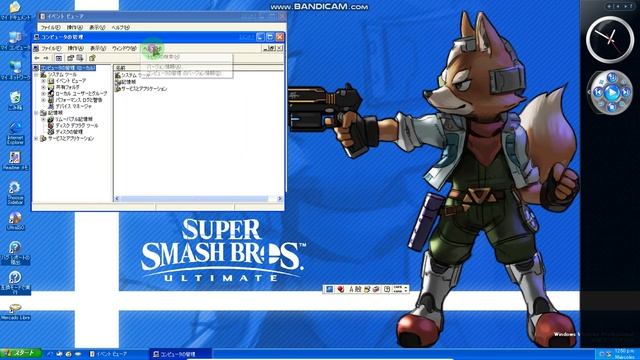Expand ローカル ユーザーとグループ tree node
Screen dimensions: 640x360
click(43, 93)
